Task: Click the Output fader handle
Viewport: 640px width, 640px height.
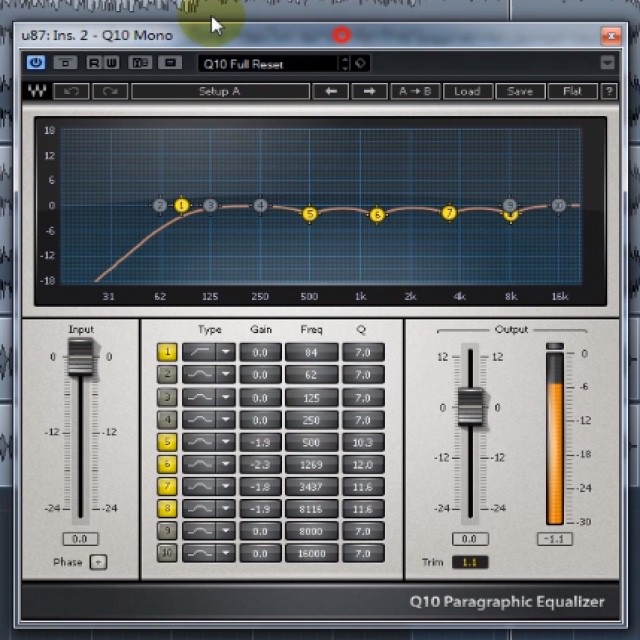Action: point(470,406)
